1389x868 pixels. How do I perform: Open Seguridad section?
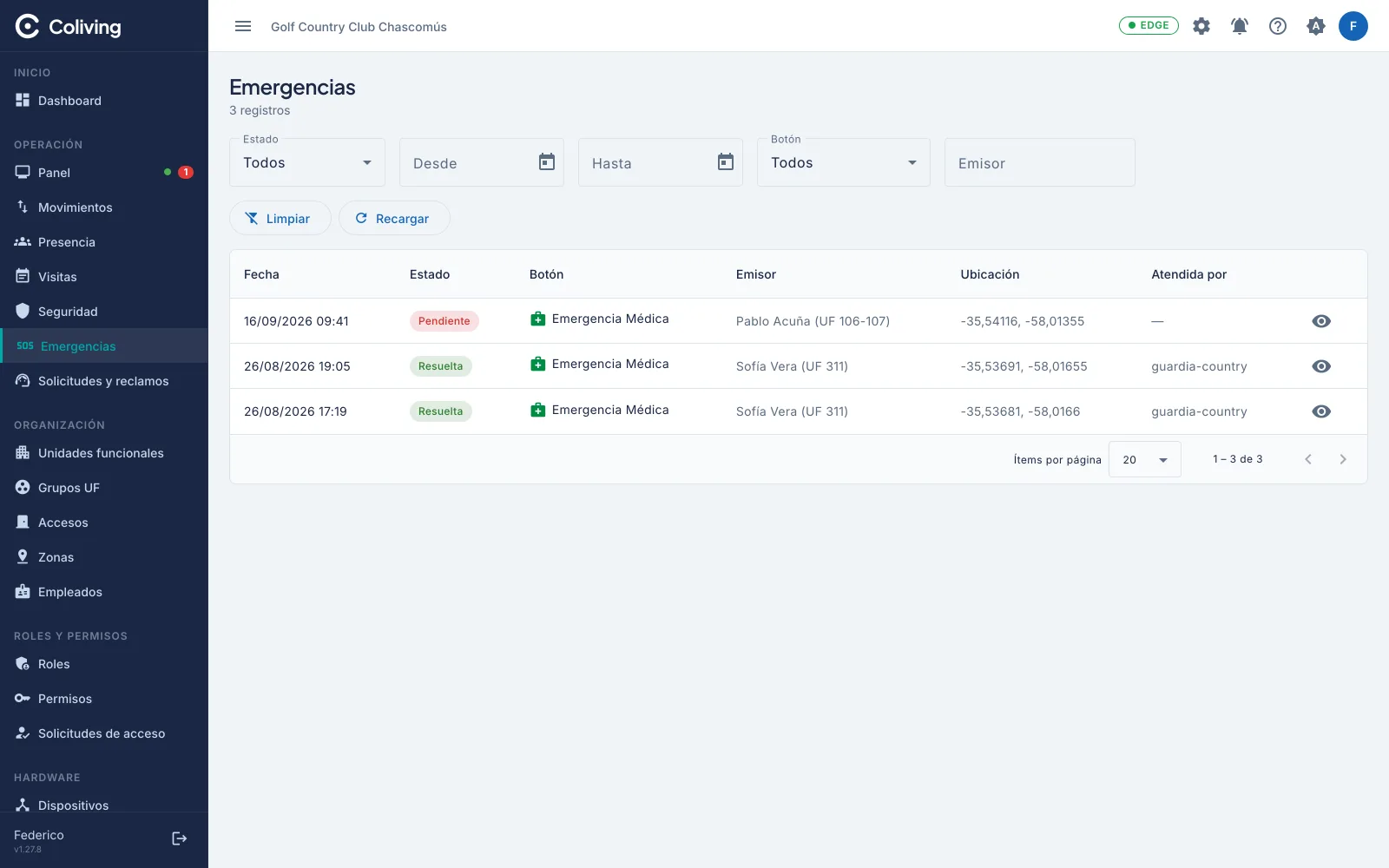104,312
